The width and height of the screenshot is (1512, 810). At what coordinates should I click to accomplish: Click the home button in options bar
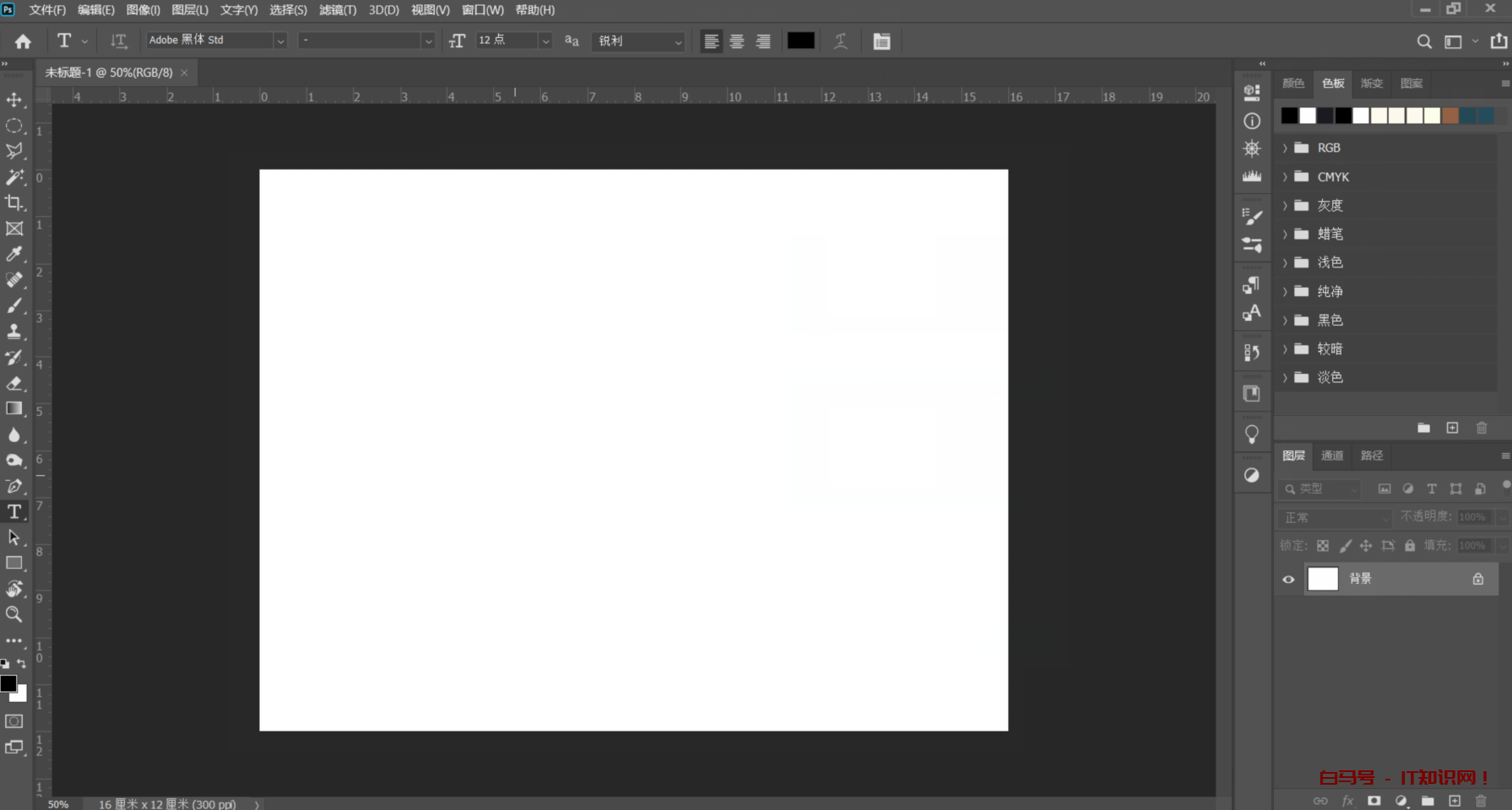coord(23,40)
